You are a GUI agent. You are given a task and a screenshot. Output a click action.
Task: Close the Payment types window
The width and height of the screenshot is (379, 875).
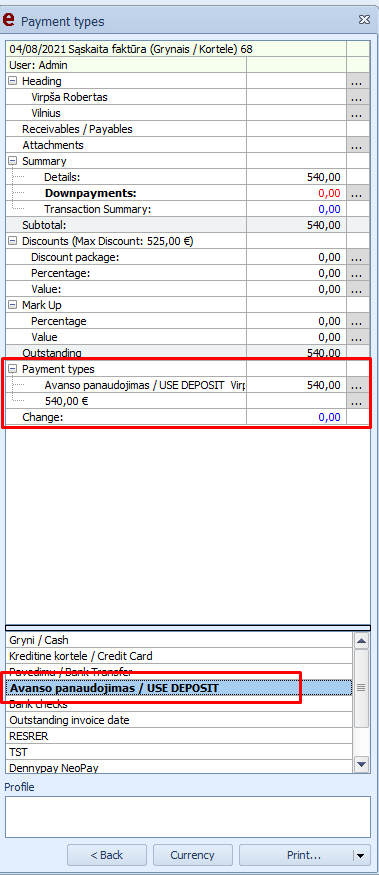[x=364, y=20]
